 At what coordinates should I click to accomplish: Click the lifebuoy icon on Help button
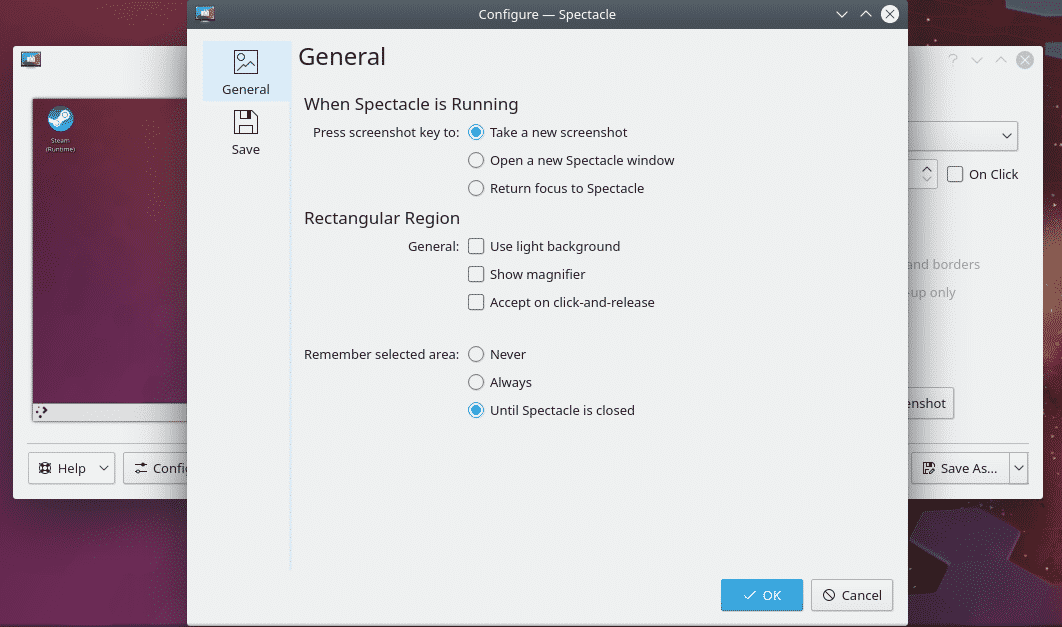[x=45, y=469]
